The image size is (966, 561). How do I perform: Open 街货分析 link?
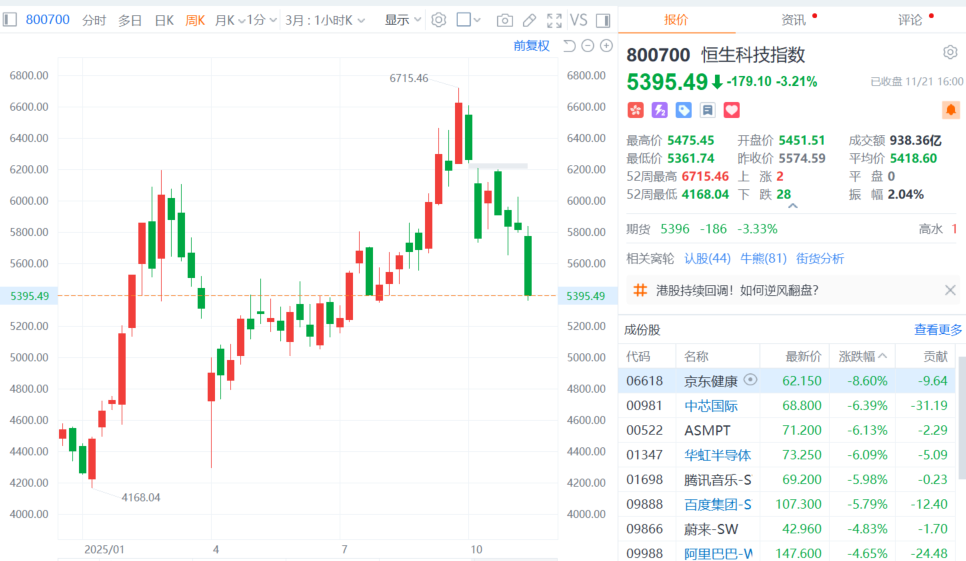point(820,259)
